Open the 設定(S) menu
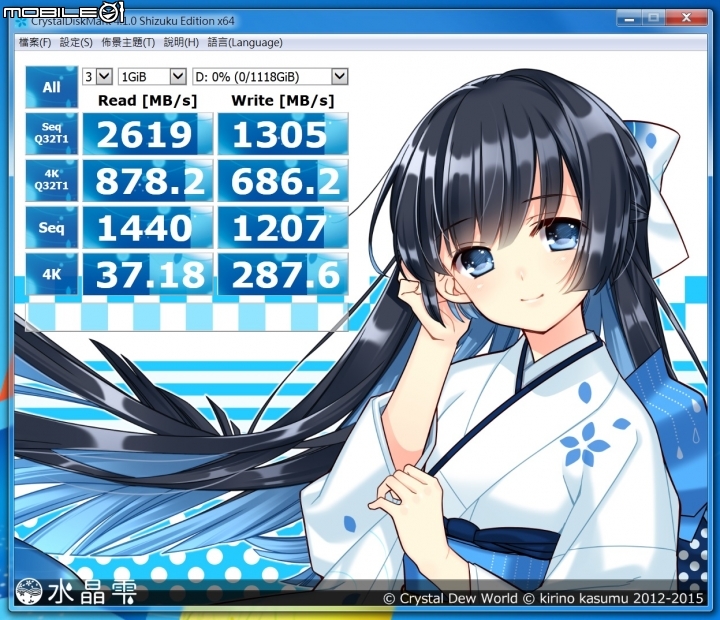The width and height of the screenshot is (720, 620). [x=76, y=43]
